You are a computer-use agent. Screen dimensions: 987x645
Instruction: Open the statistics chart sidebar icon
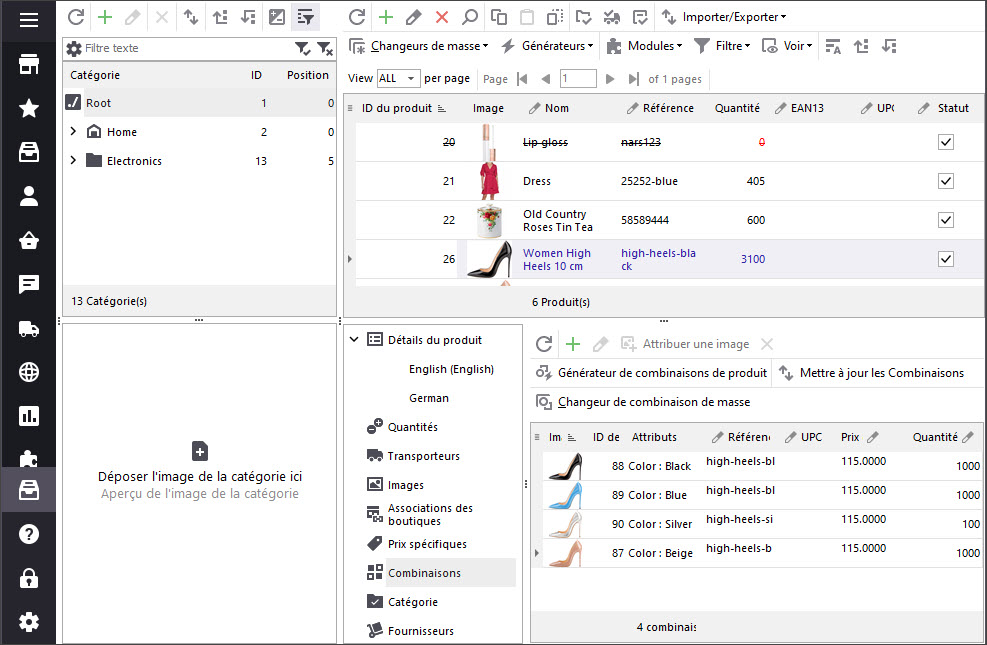29,415
